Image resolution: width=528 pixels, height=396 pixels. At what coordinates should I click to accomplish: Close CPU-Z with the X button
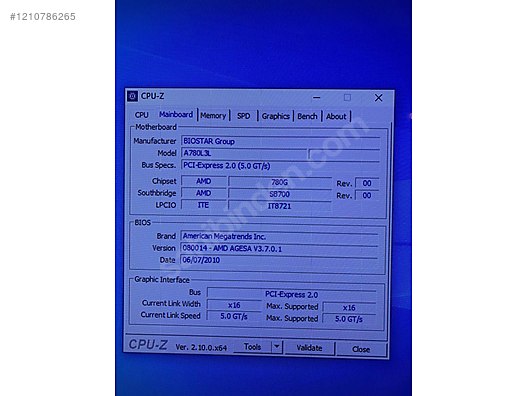pos(378,98)
